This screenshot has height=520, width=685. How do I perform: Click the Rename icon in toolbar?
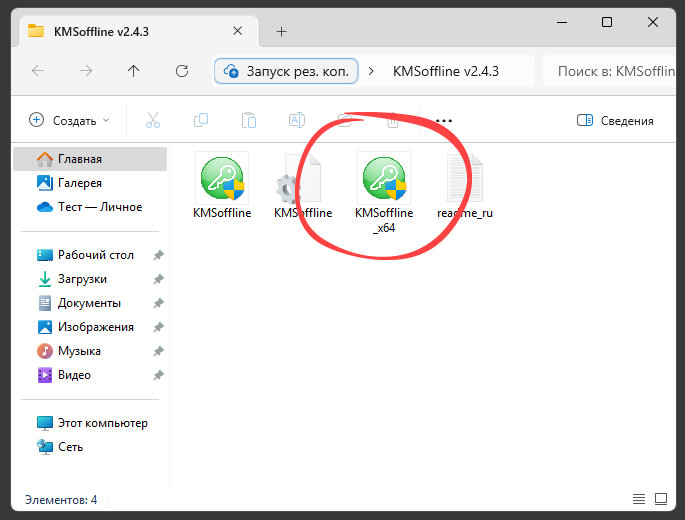pyautogui.click(x=297, y=120)
